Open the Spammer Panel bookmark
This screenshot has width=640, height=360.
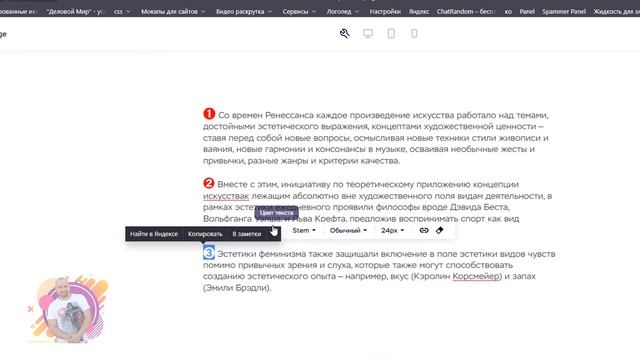[x=564, y=11]
